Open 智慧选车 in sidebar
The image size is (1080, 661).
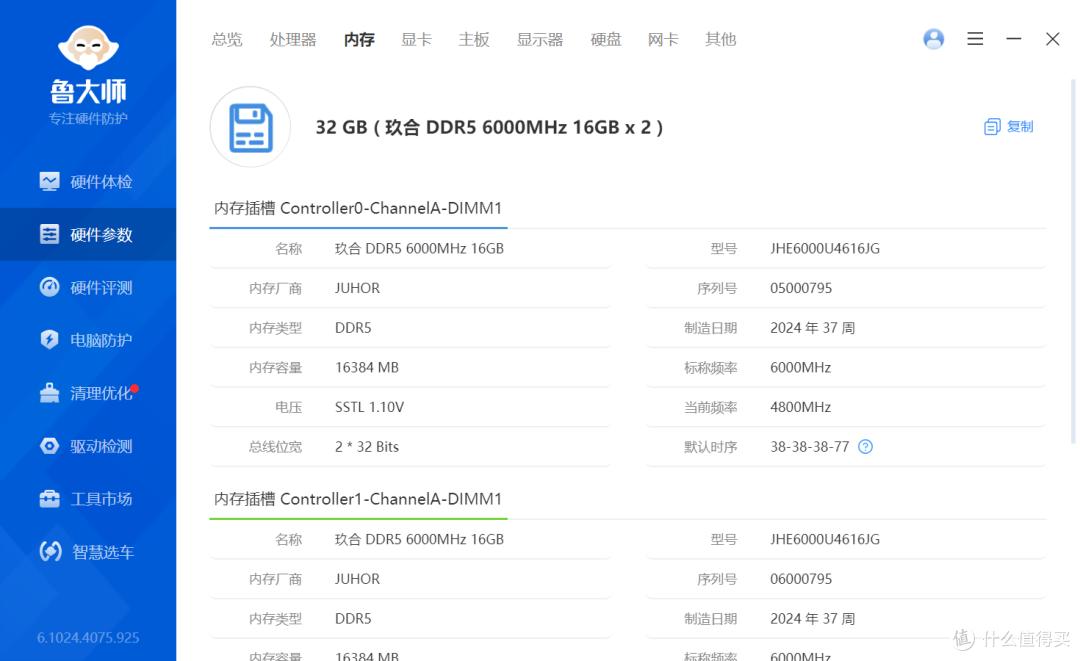pyautogui.click(x=87, y=552)
